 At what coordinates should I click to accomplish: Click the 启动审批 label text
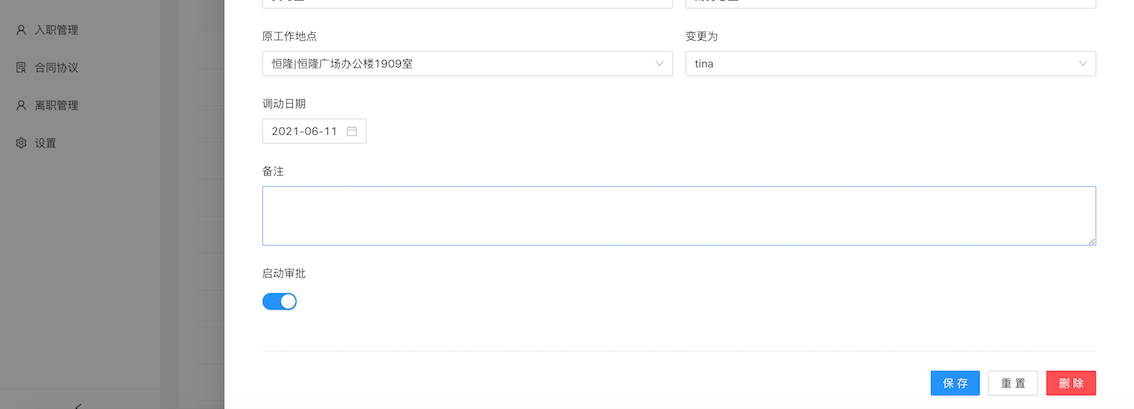(284, 274)
